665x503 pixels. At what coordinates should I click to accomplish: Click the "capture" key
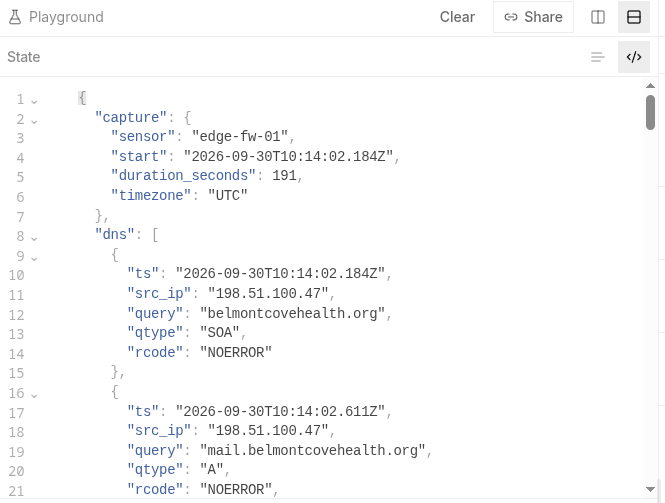(131, 117)
